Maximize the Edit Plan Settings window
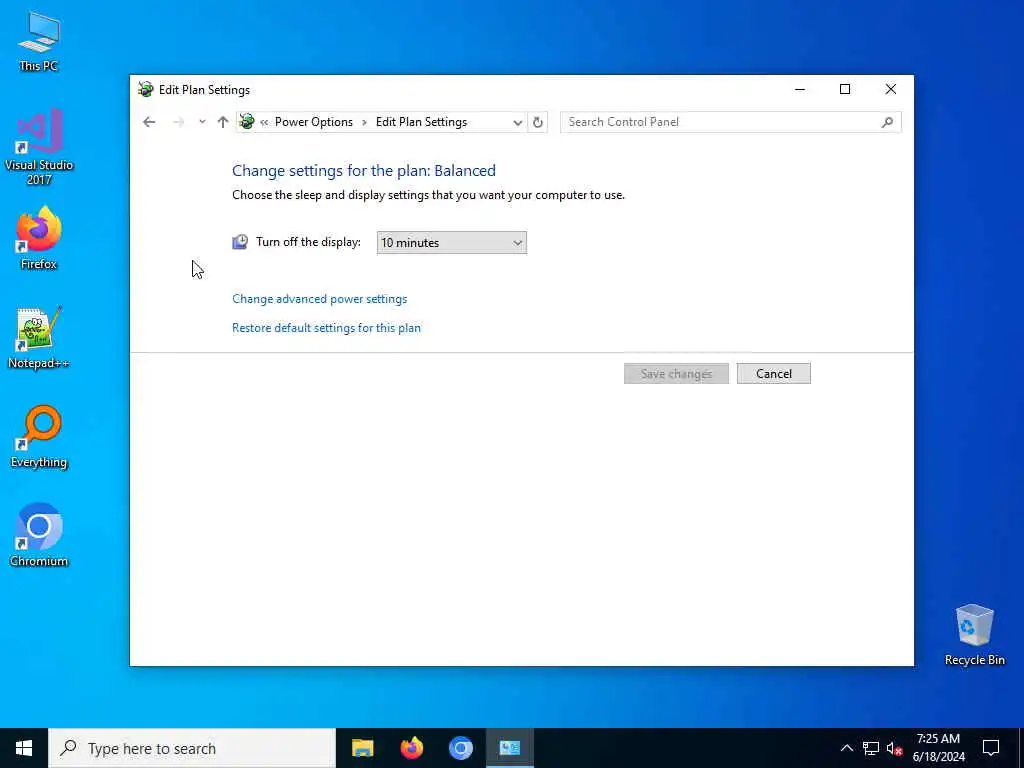Screen dimensions: 1024x768 tap(844, 89)
